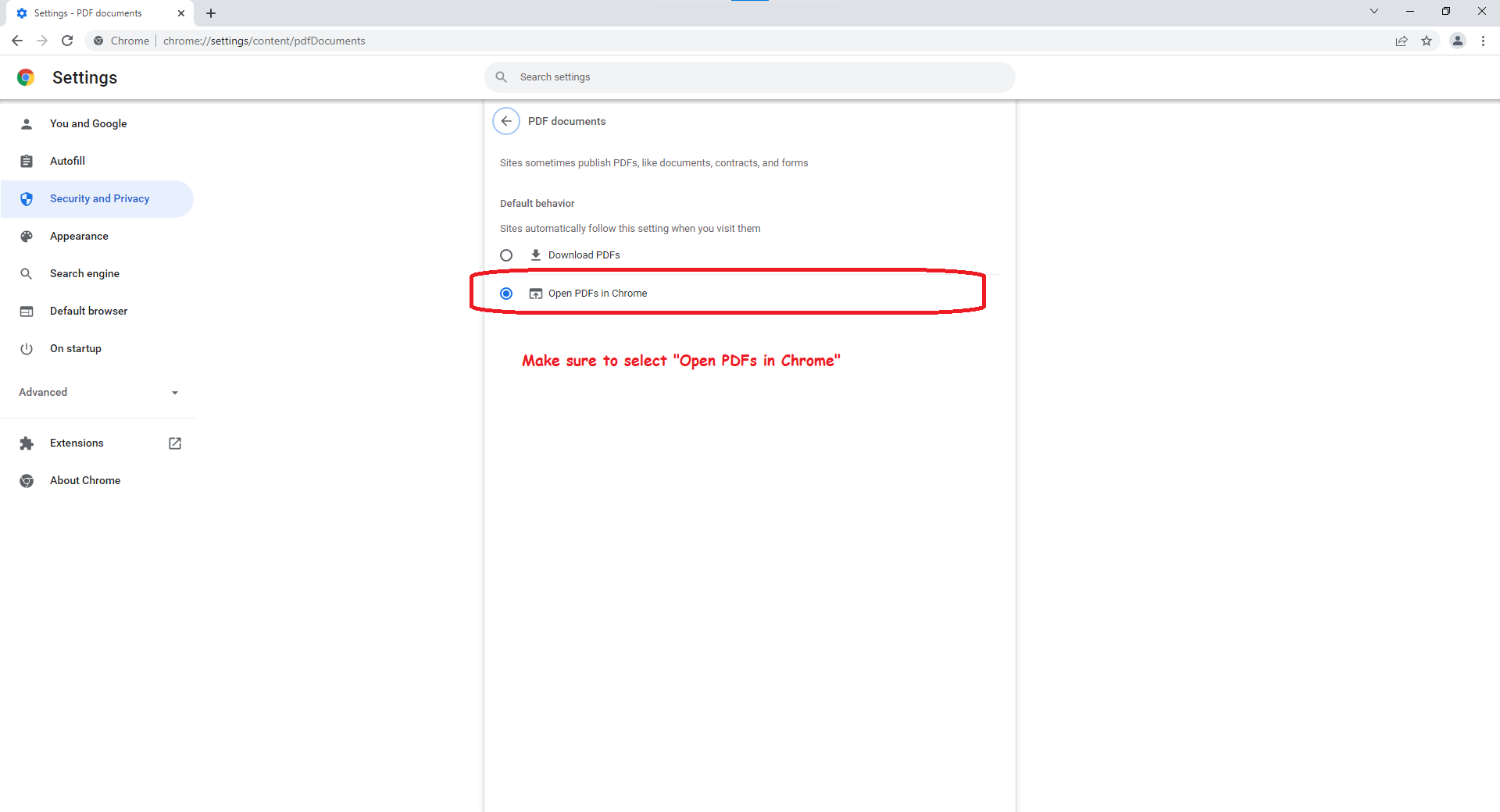Open the About Chrome menu entry
Image resolution: width=1500 pixels, height=812 pixels.
pos(84,480)
